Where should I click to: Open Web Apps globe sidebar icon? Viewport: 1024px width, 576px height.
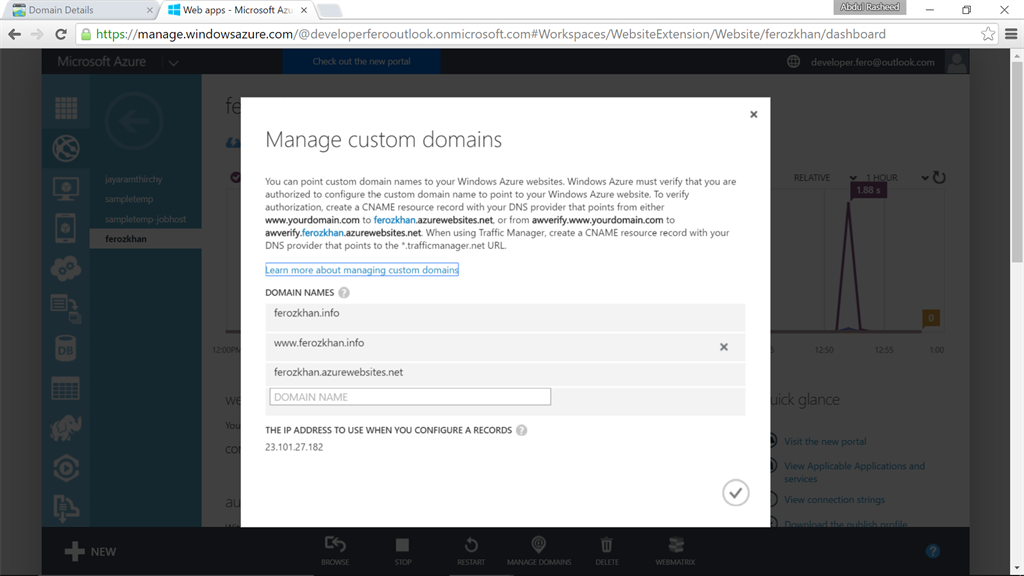66,148
